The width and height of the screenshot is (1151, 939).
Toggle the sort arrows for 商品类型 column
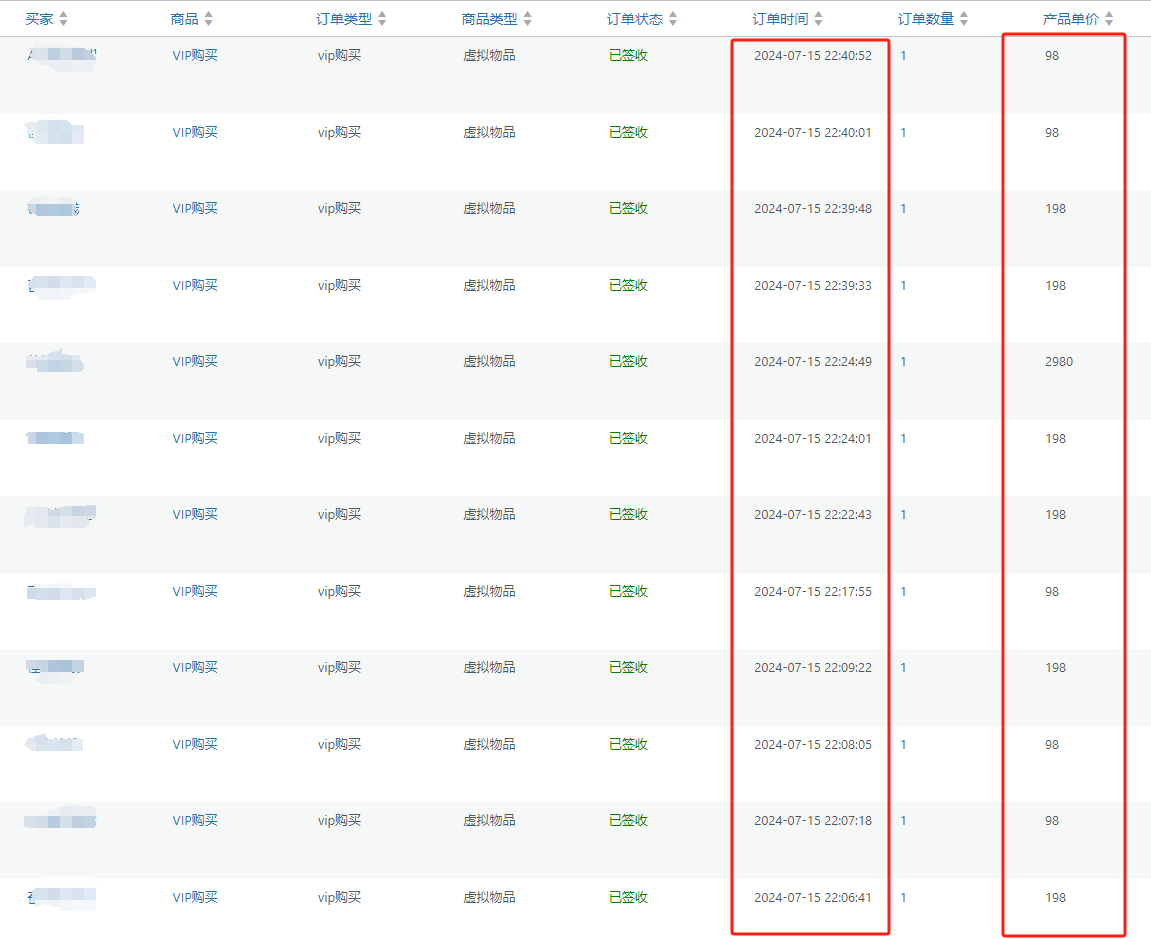(x=527, y=19)
